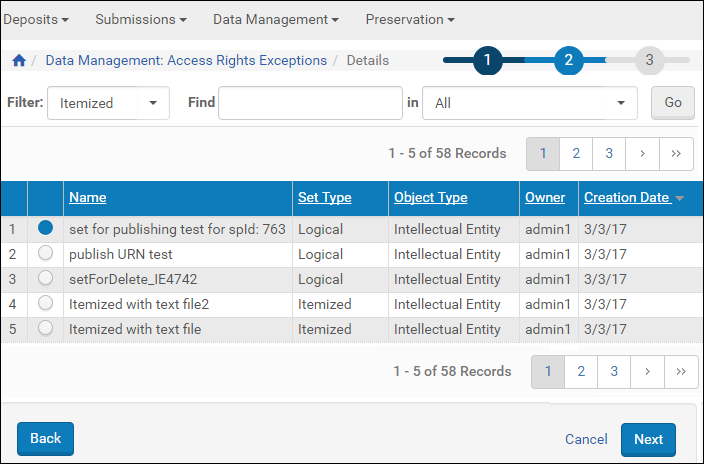
Task: Click the Creation Date sort arrow
Action: click(680, 198)
